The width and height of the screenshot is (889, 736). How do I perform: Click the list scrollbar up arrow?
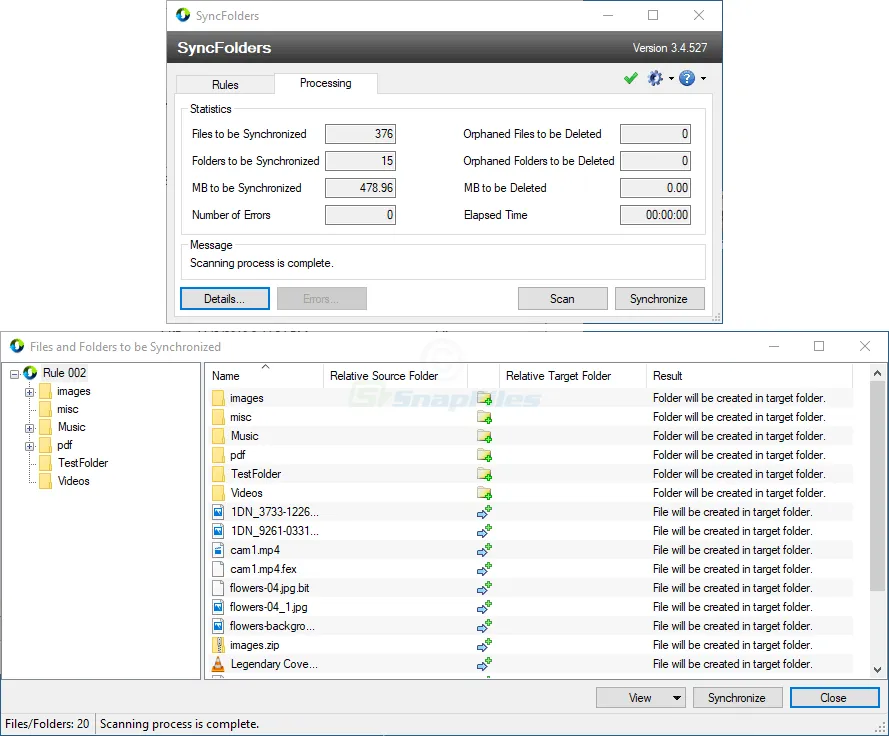[877, 373]
